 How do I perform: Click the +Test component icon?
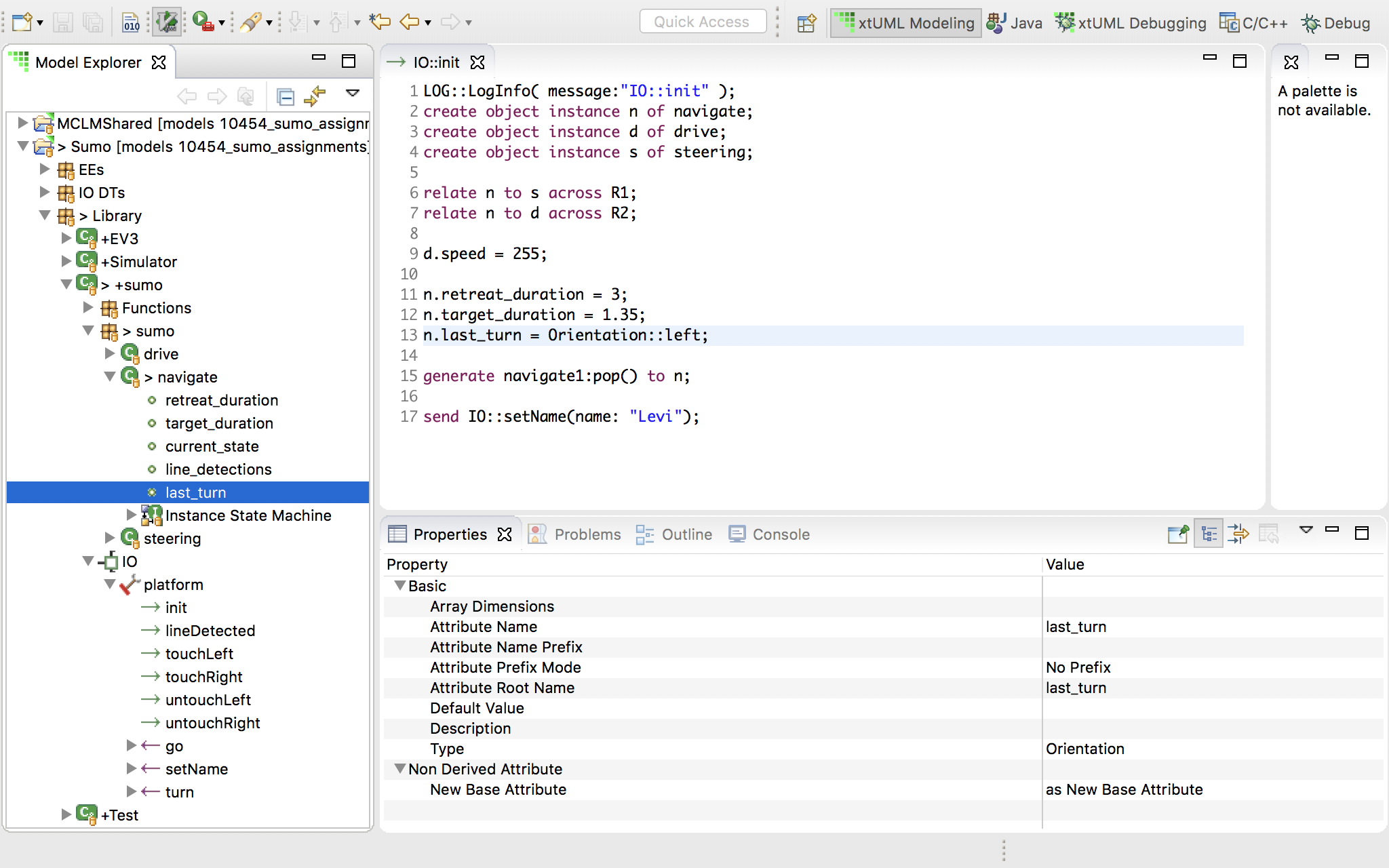point(87,814)
